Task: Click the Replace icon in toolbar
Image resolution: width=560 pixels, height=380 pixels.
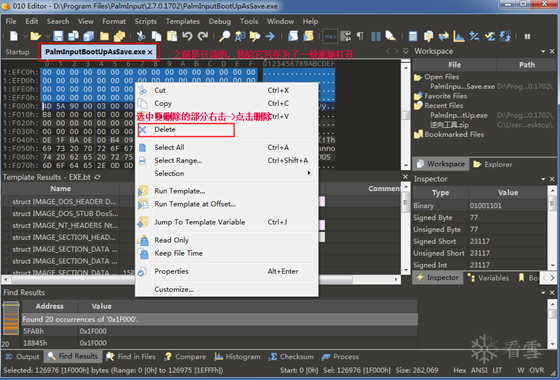Action: pyautogui.click(x=240, y=36)
